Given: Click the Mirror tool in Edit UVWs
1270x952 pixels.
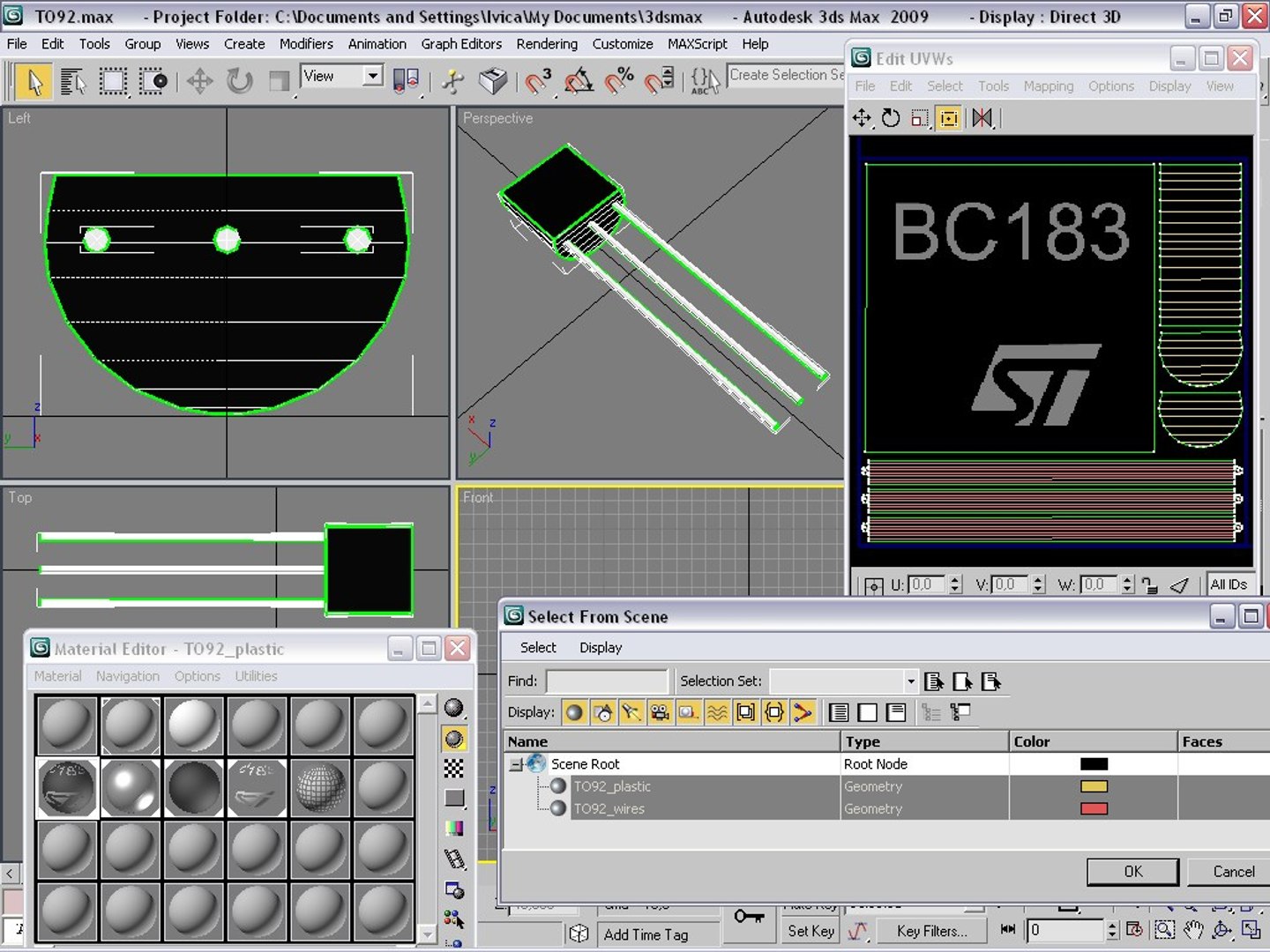Looking at the screenshot, I should tap(982, 118).
